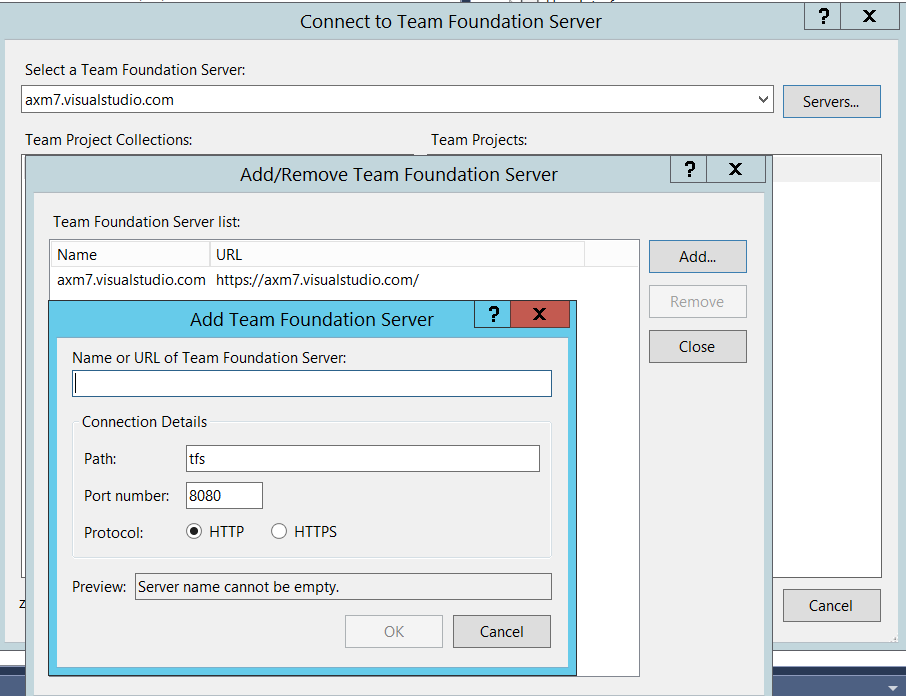Click the Remove button in server list dialog
Screen dimensions: 906x696
tap(697, 302)
